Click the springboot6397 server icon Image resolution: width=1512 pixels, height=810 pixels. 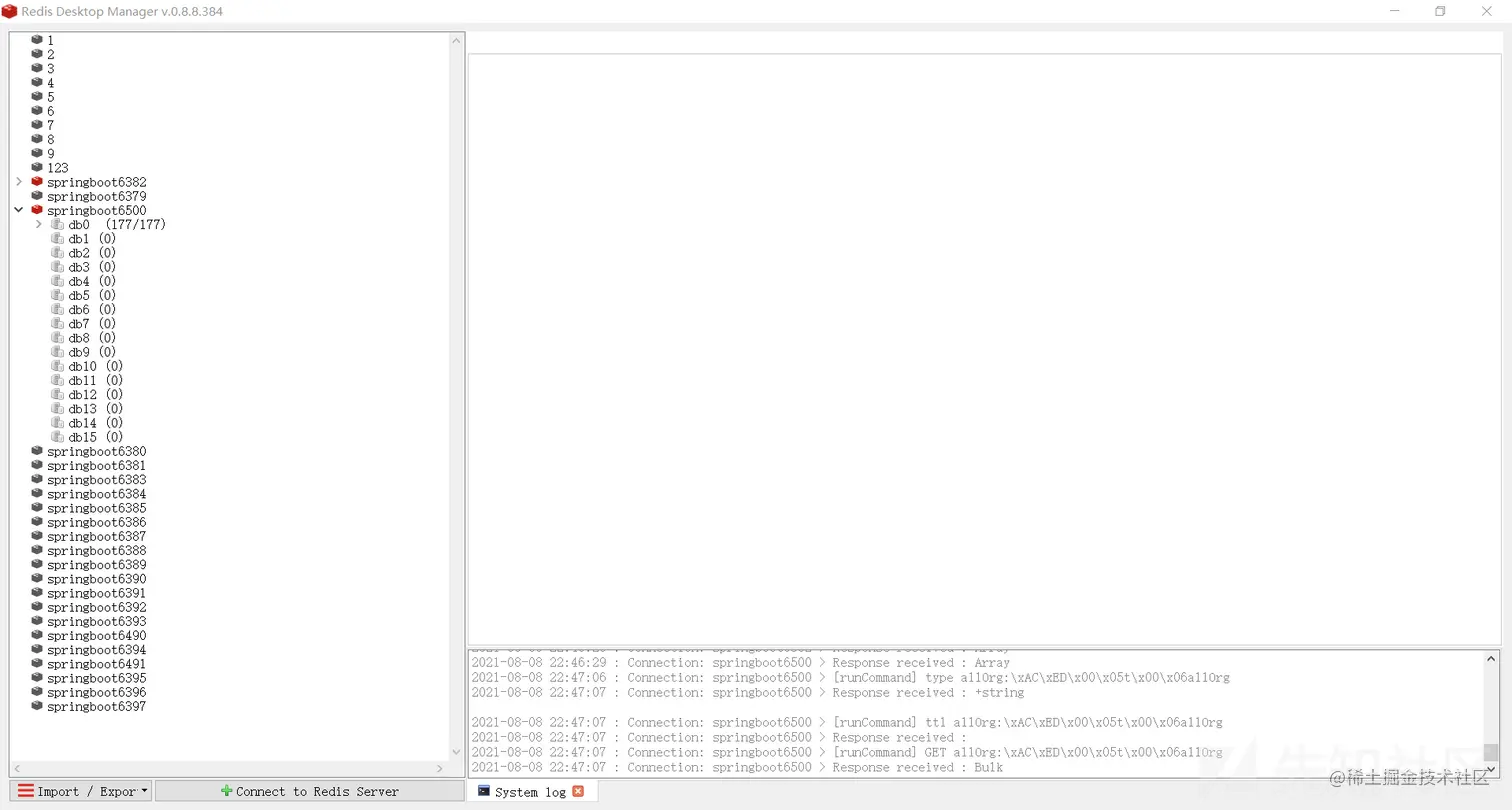(x=37, y=706)
